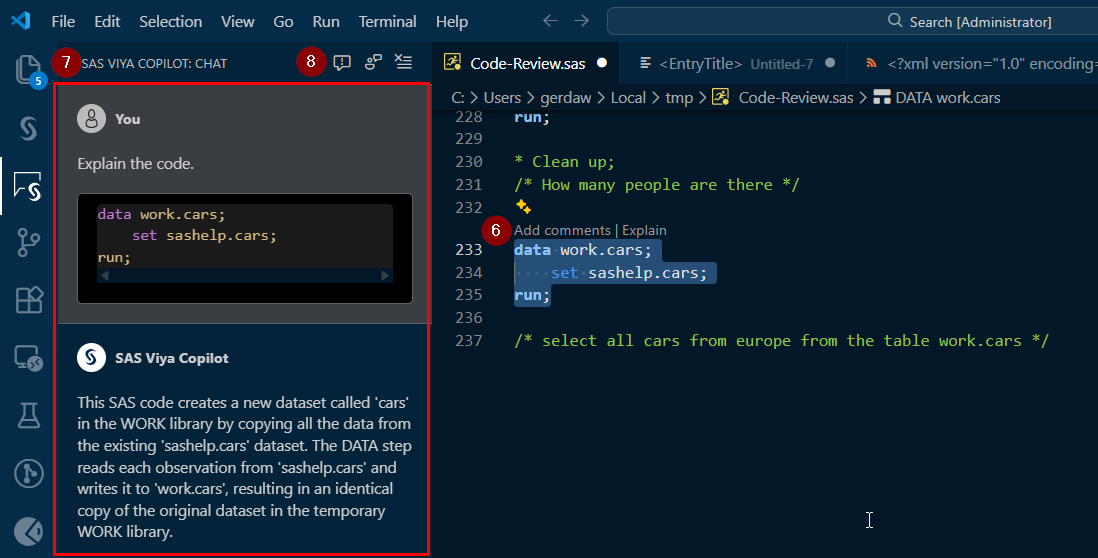Click the 'How many people are there' comment
Image resolution: width=1098 pixels, height=558 pixels.
(657, 185)
